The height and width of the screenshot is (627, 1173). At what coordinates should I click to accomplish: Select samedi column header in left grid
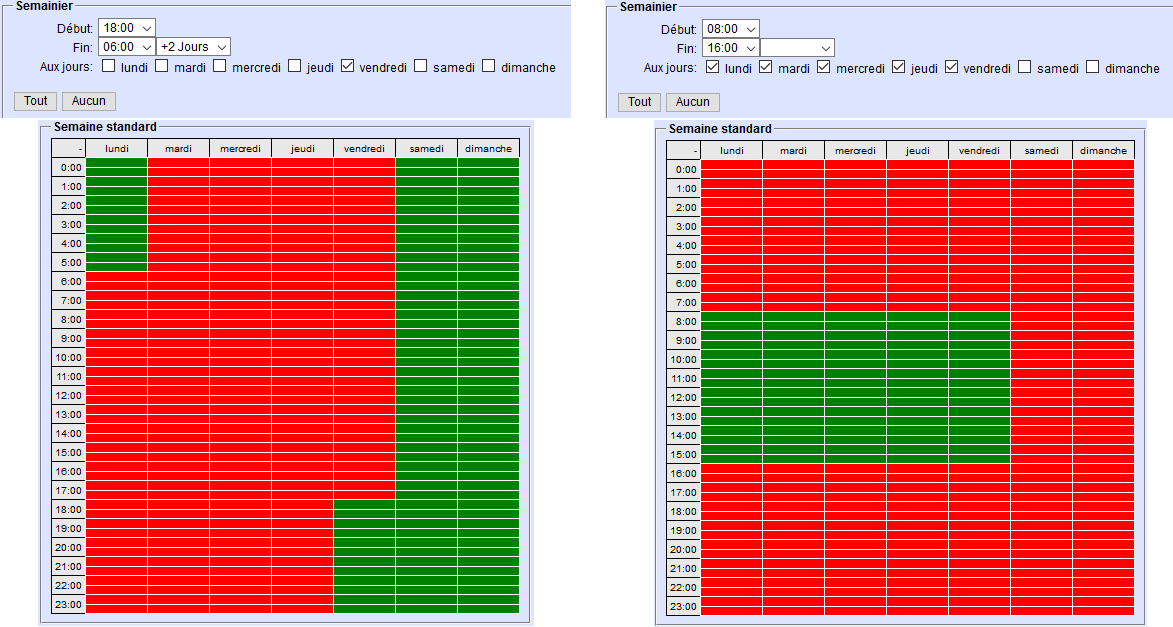click(426, 149)
